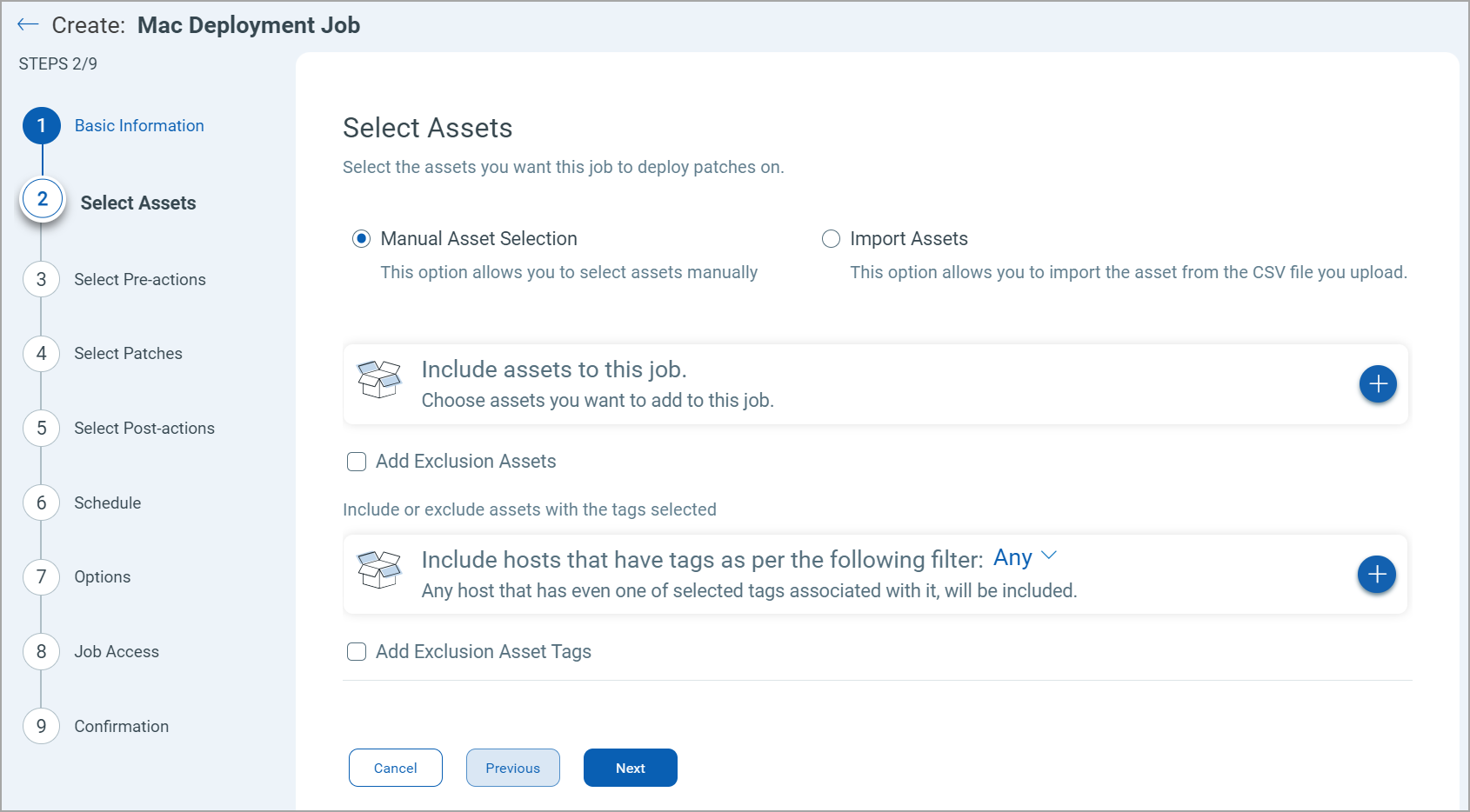The width and height of the screenshot is (1470, 812).
Task: Click the step 4 Select Patches circle
Action: (41, 353)
